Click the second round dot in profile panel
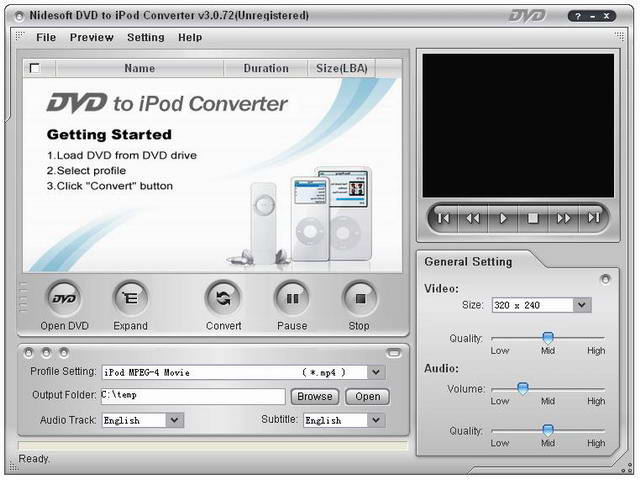 (46, 353)
